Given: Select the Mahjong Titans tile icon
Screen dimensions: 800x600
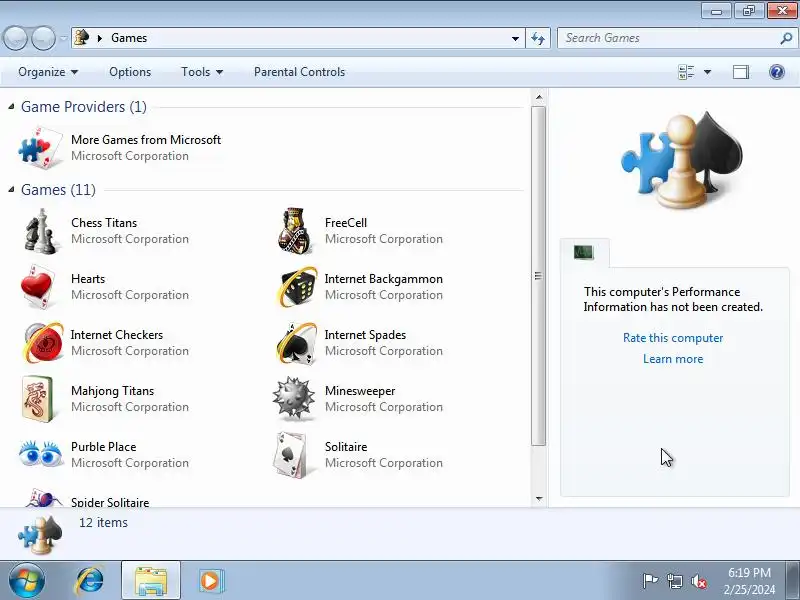Looking at the screenshot, I should point(38,399).
